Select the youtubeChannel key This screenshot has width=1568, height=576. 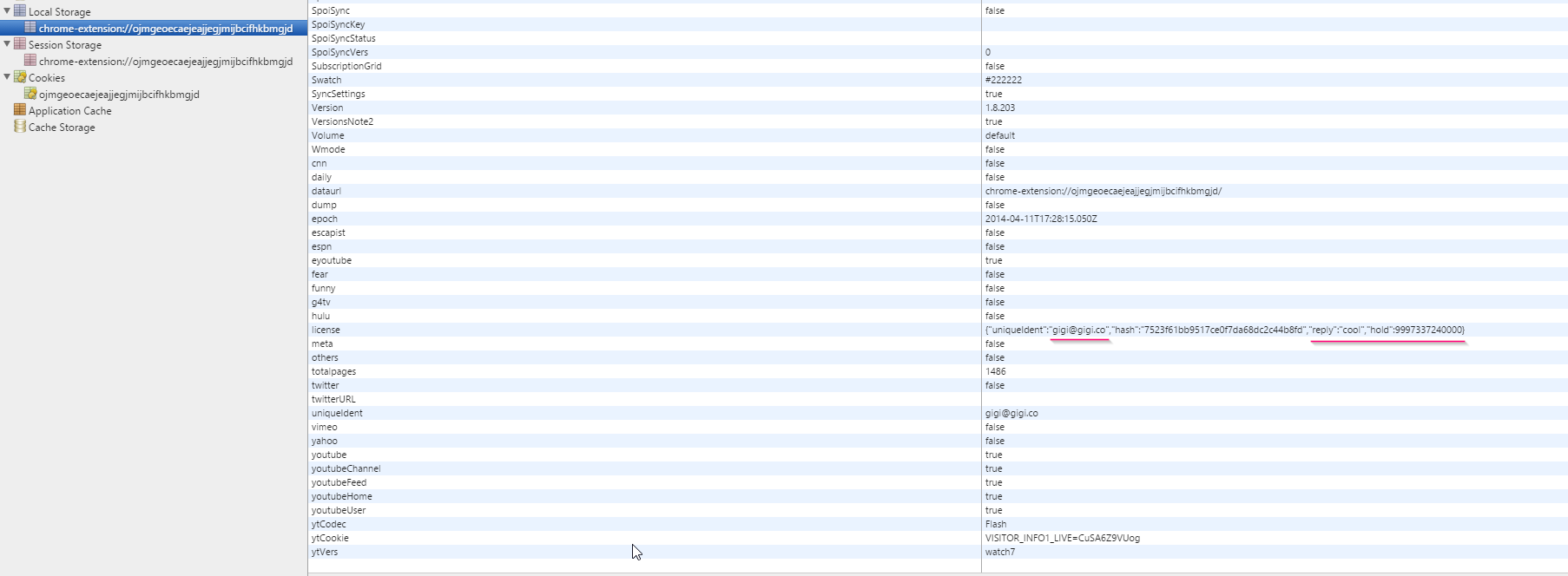[x=346, y=468]
